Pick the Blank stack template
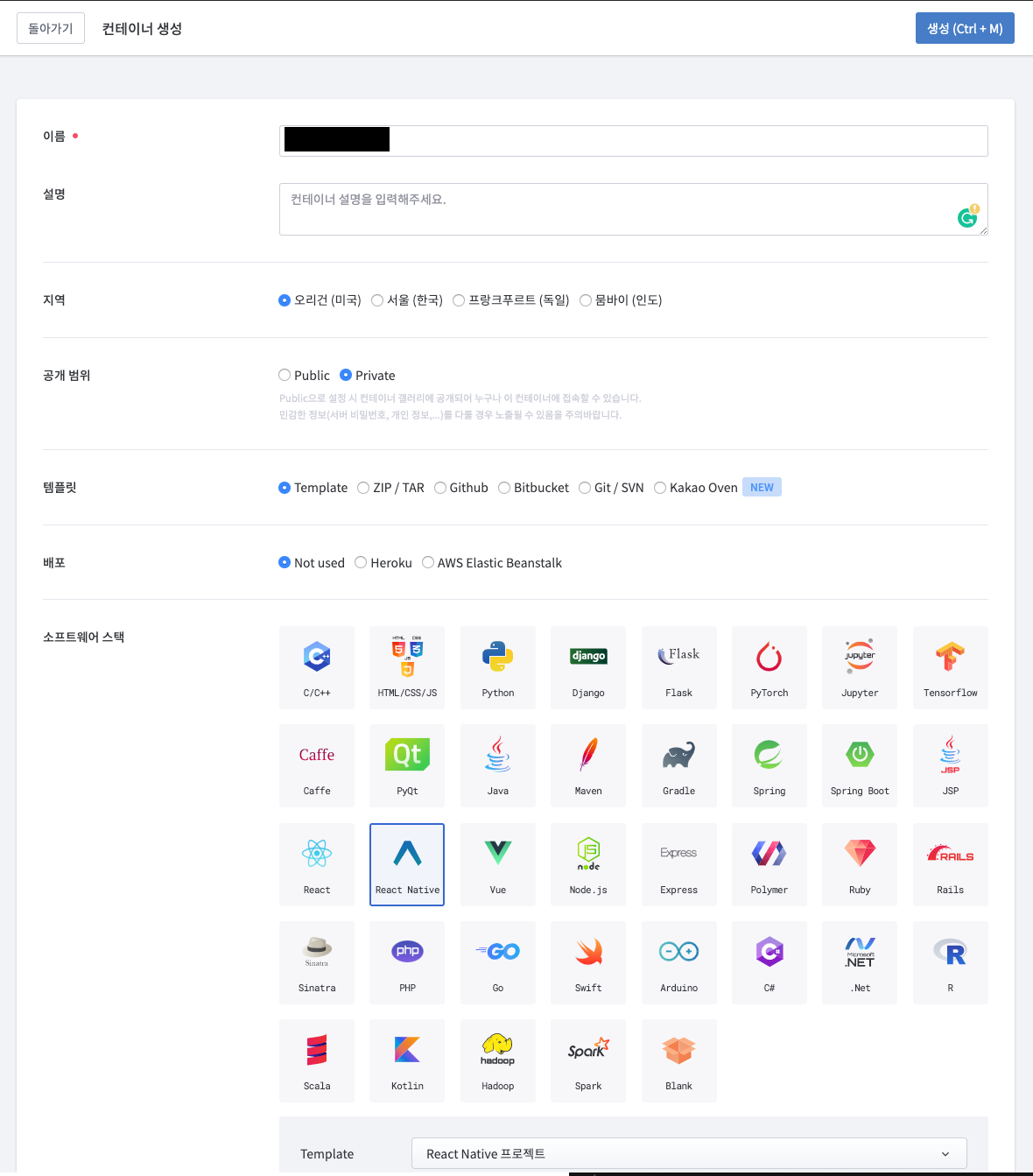The width and height of the screenshot is (1033, 1176). (x=679, y=1060)
